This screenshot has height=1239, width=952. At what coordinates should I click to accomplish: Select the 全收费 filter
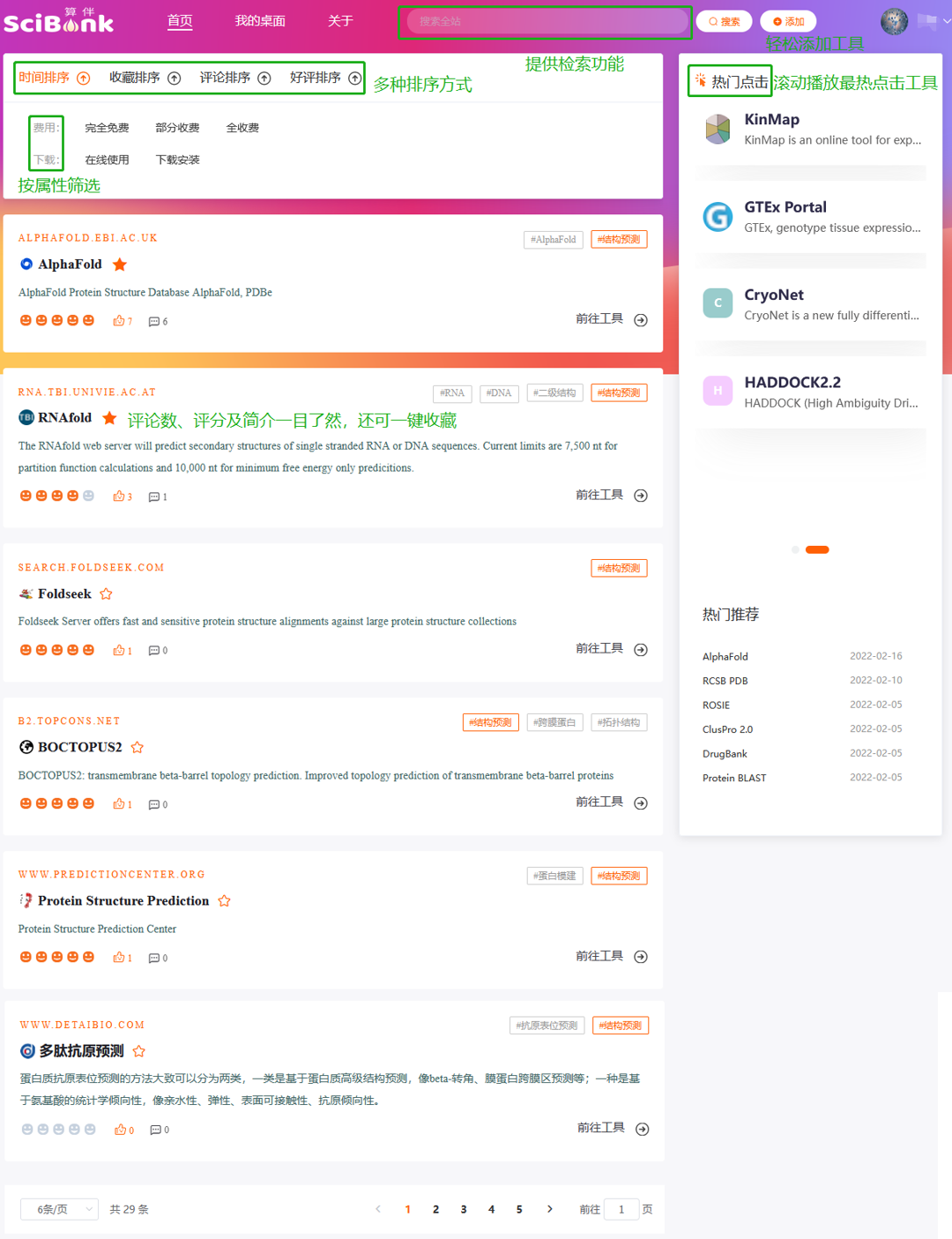[x=242, y=128]
